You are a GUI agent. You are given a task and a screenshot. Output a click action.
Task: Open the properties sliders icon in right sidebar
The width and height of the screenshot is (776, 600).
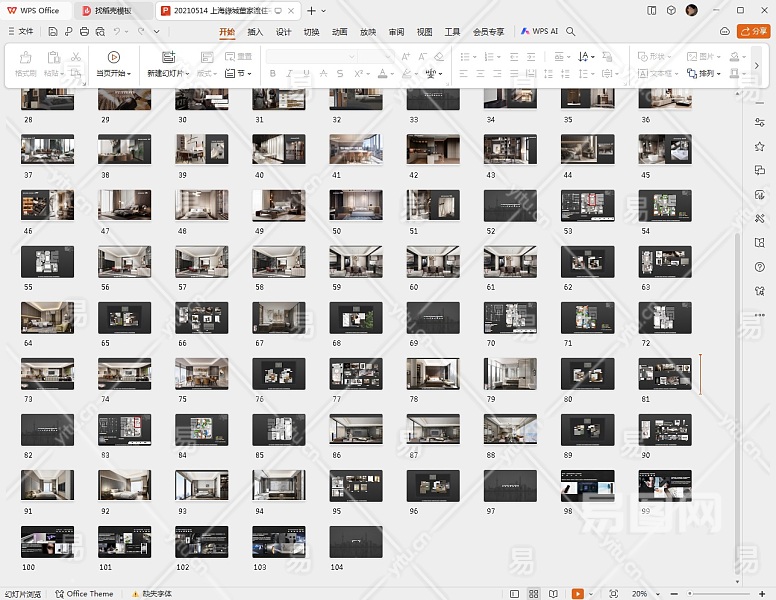[x=760, y=121]
